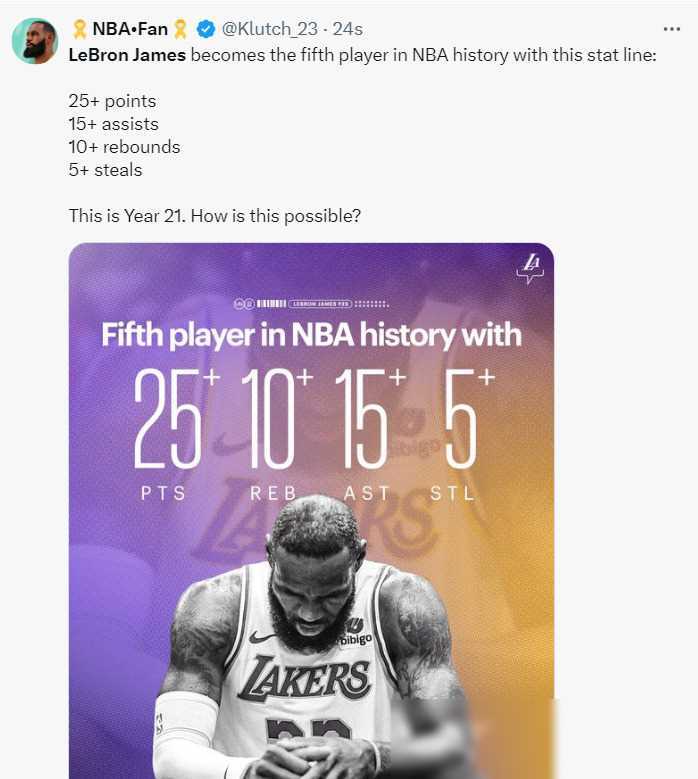Click the Lakers jersey wordmark in photo
The width and height of the screenshot is (698, 779).
point(304,677)
